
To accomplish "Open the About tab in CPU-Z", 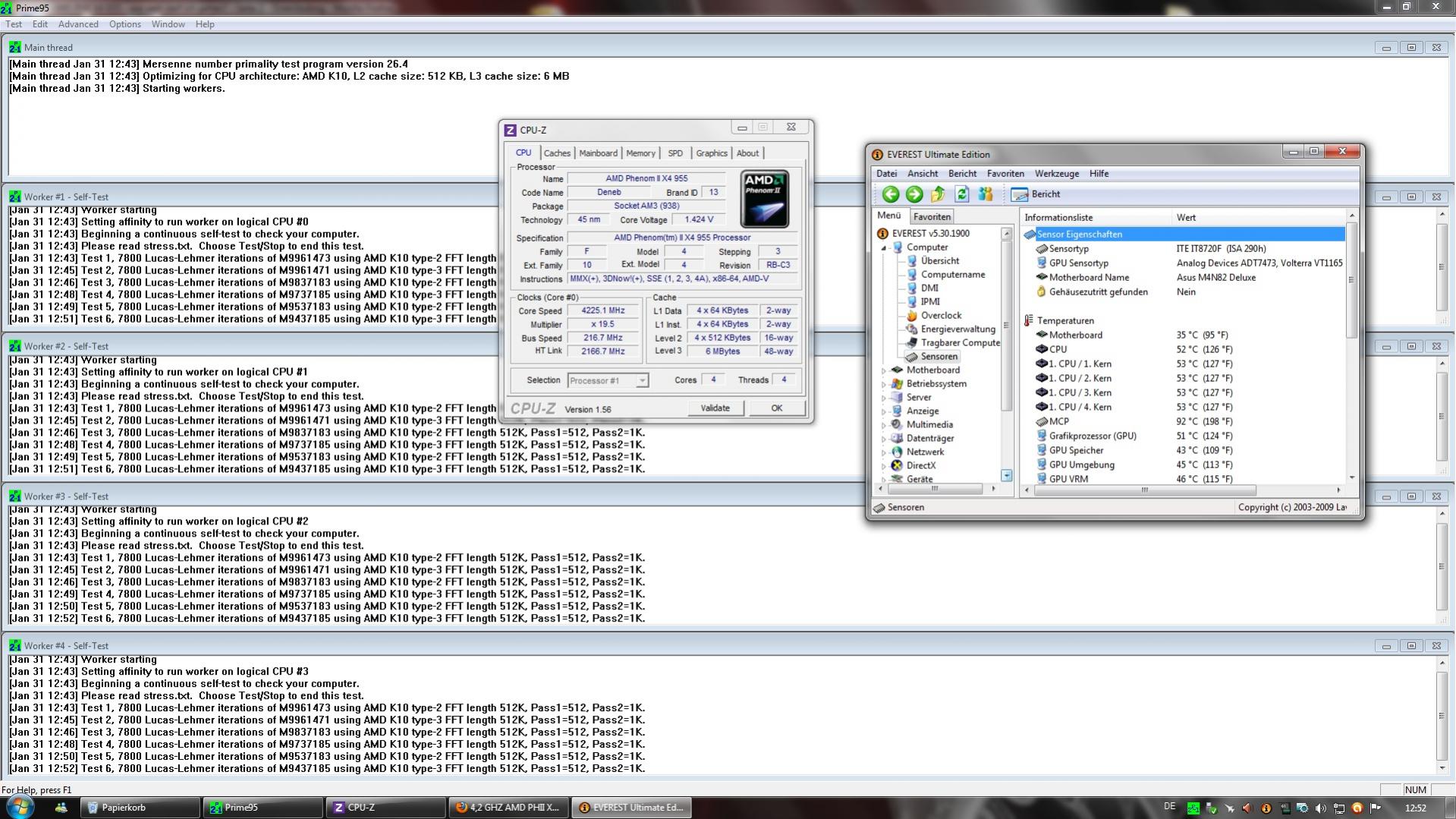I will pyautogui.click(x=747, y=153).
